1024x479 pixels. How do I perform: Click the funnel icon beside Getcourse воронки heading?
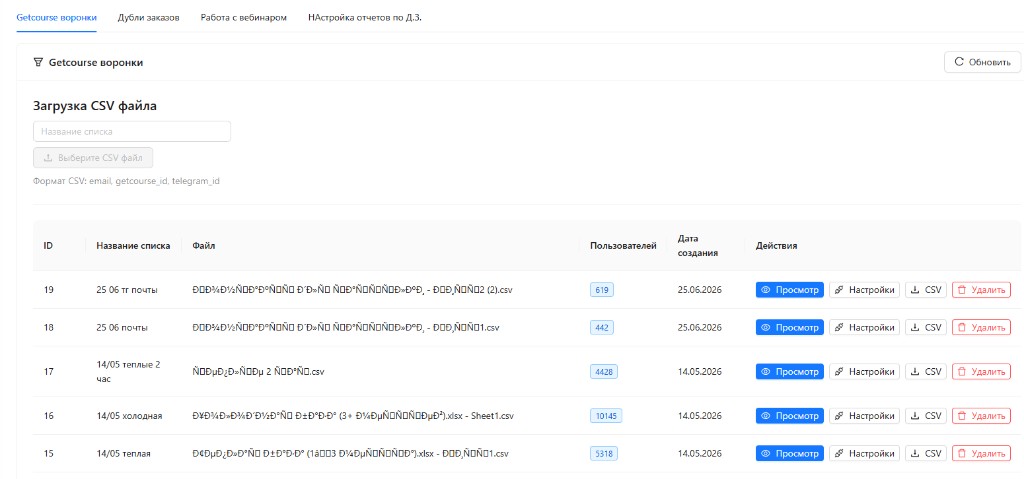[38, 63]
